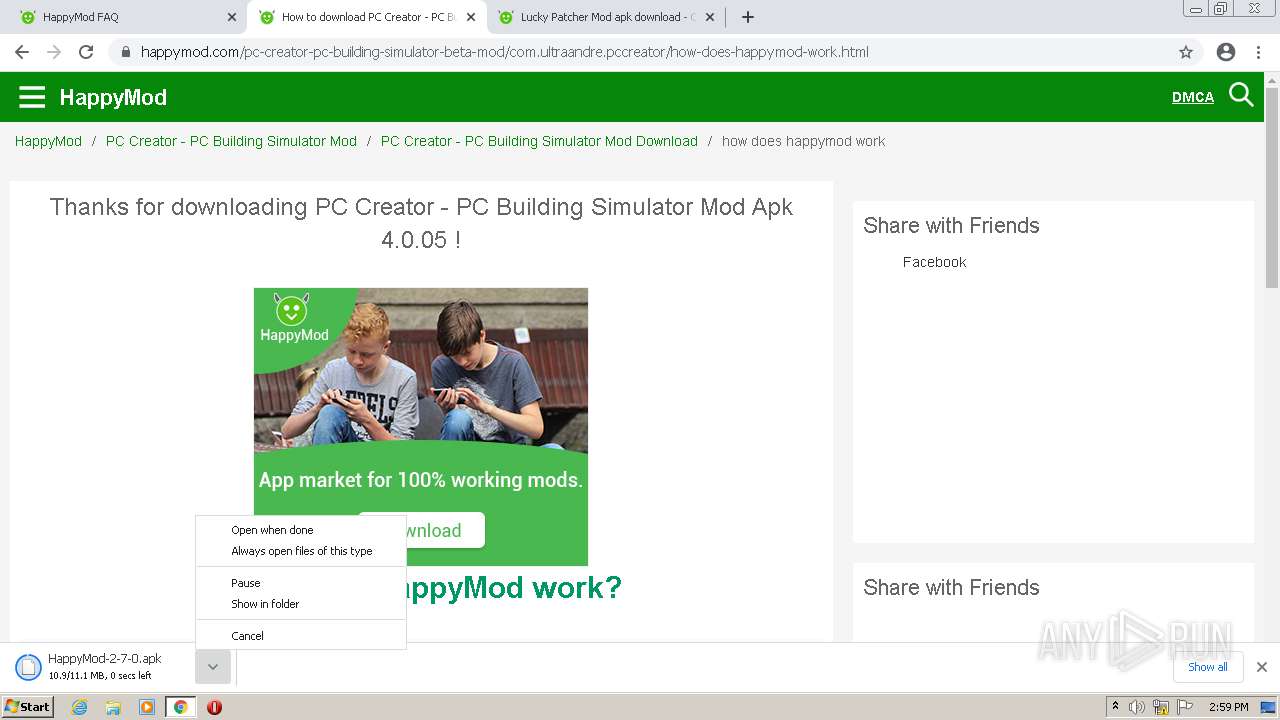Click the 2:59 PM system clock
Screen dimensions: 1280x720
1228,707
